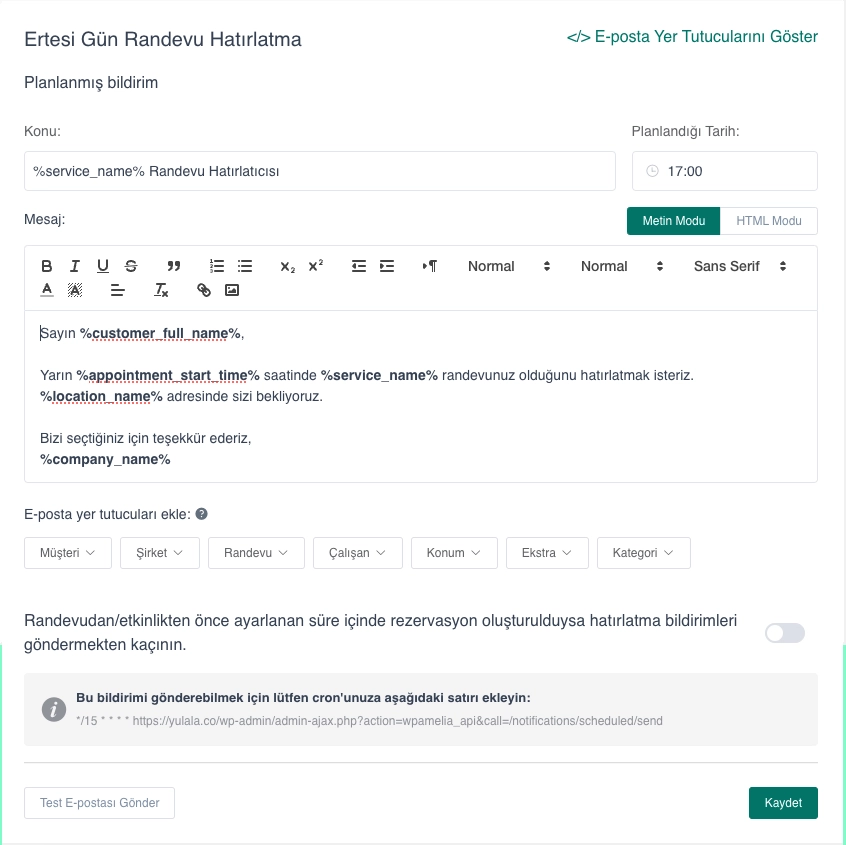
Task: Switch to HTML Modu tab
Action: 768,221
